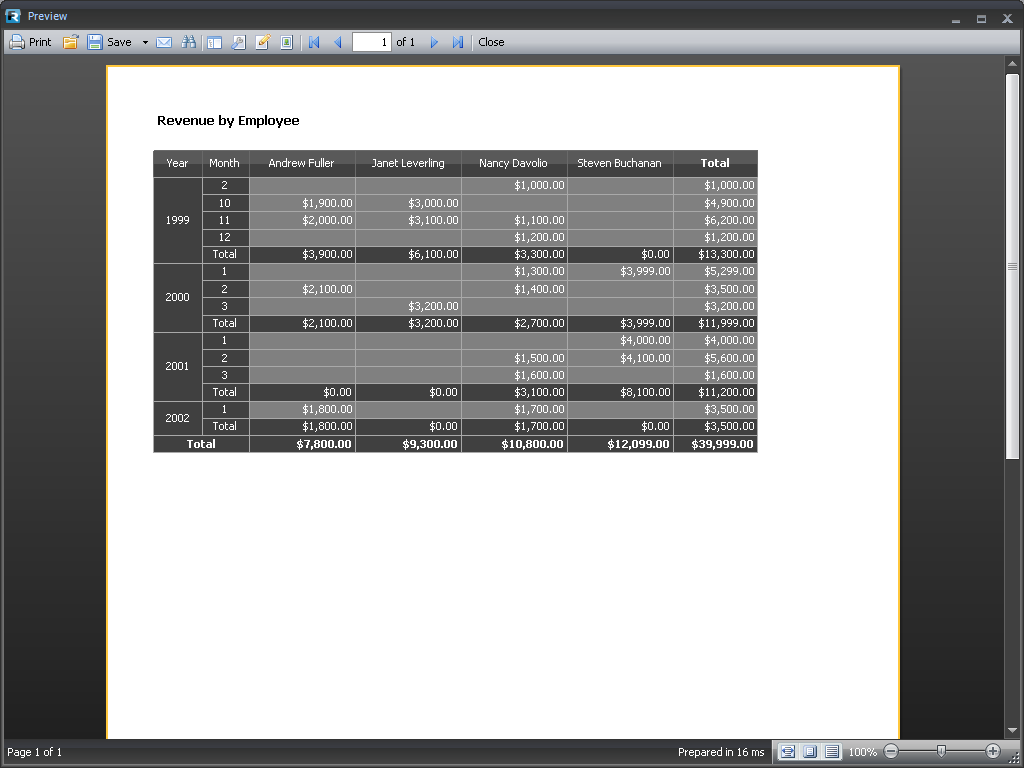Click the zoom slider handle
Viewport: 1024px width, 768px height.
pyautogui.click(x=940, y=751)
